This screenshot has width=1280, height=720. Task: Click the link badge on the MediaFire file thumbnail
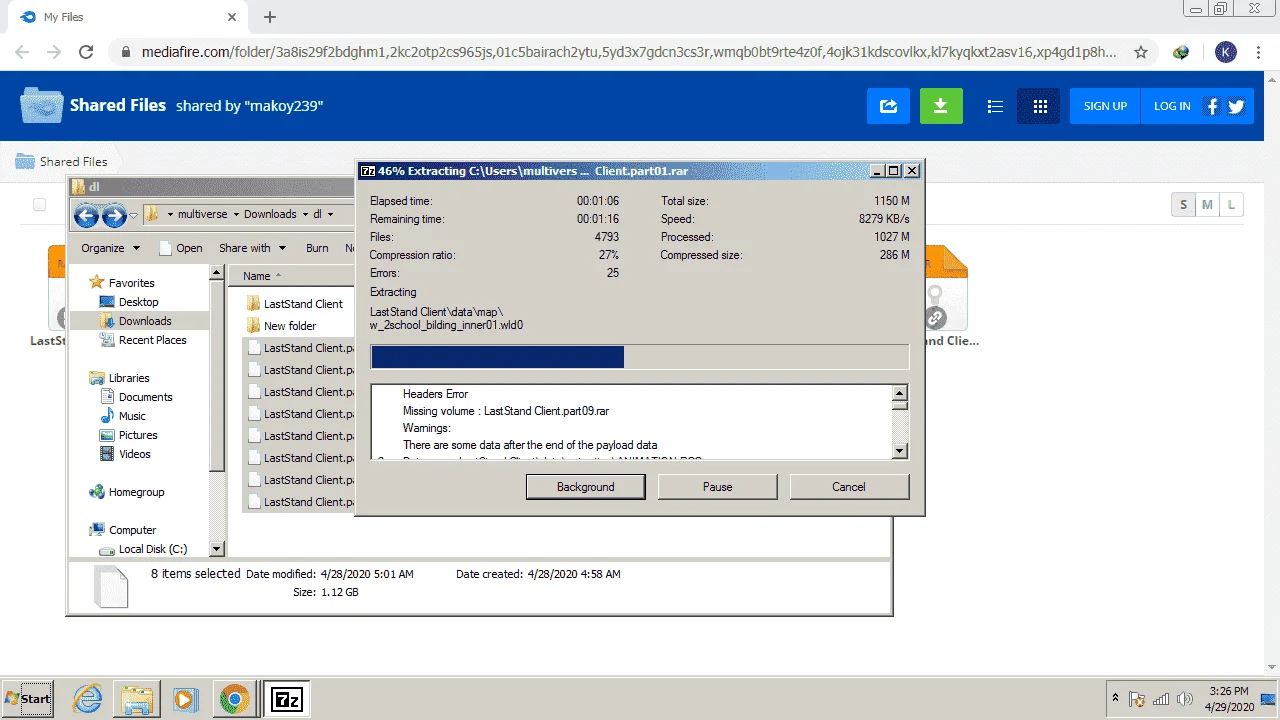(935, 318)
